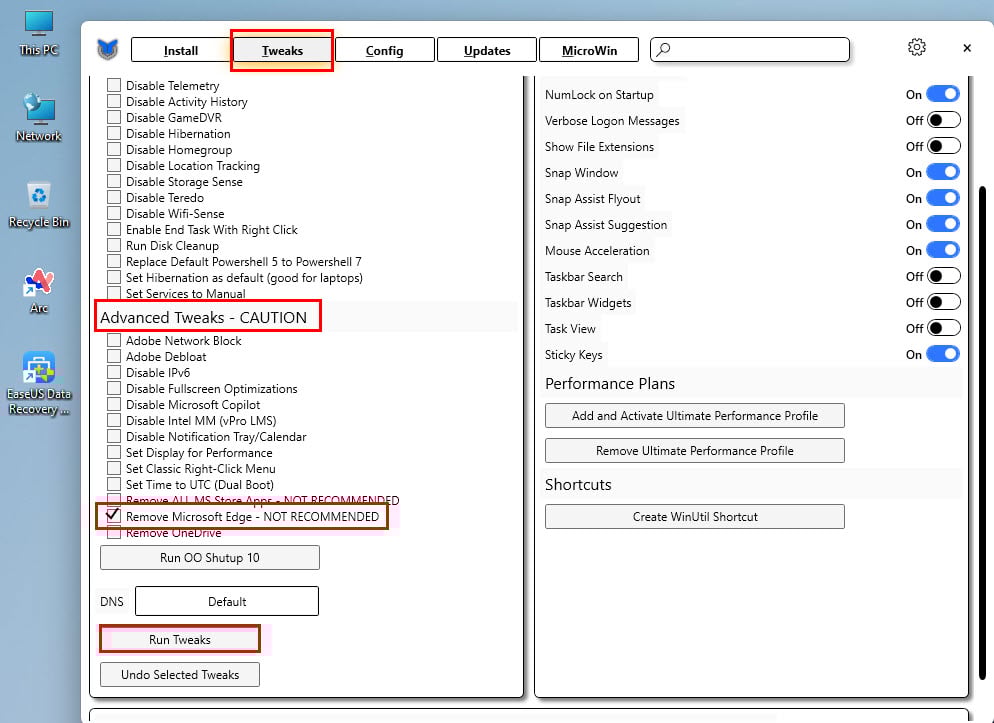Click the search magnifier icon
The height and width of the screenshot is (723, 994).
[x=663, y=49]
